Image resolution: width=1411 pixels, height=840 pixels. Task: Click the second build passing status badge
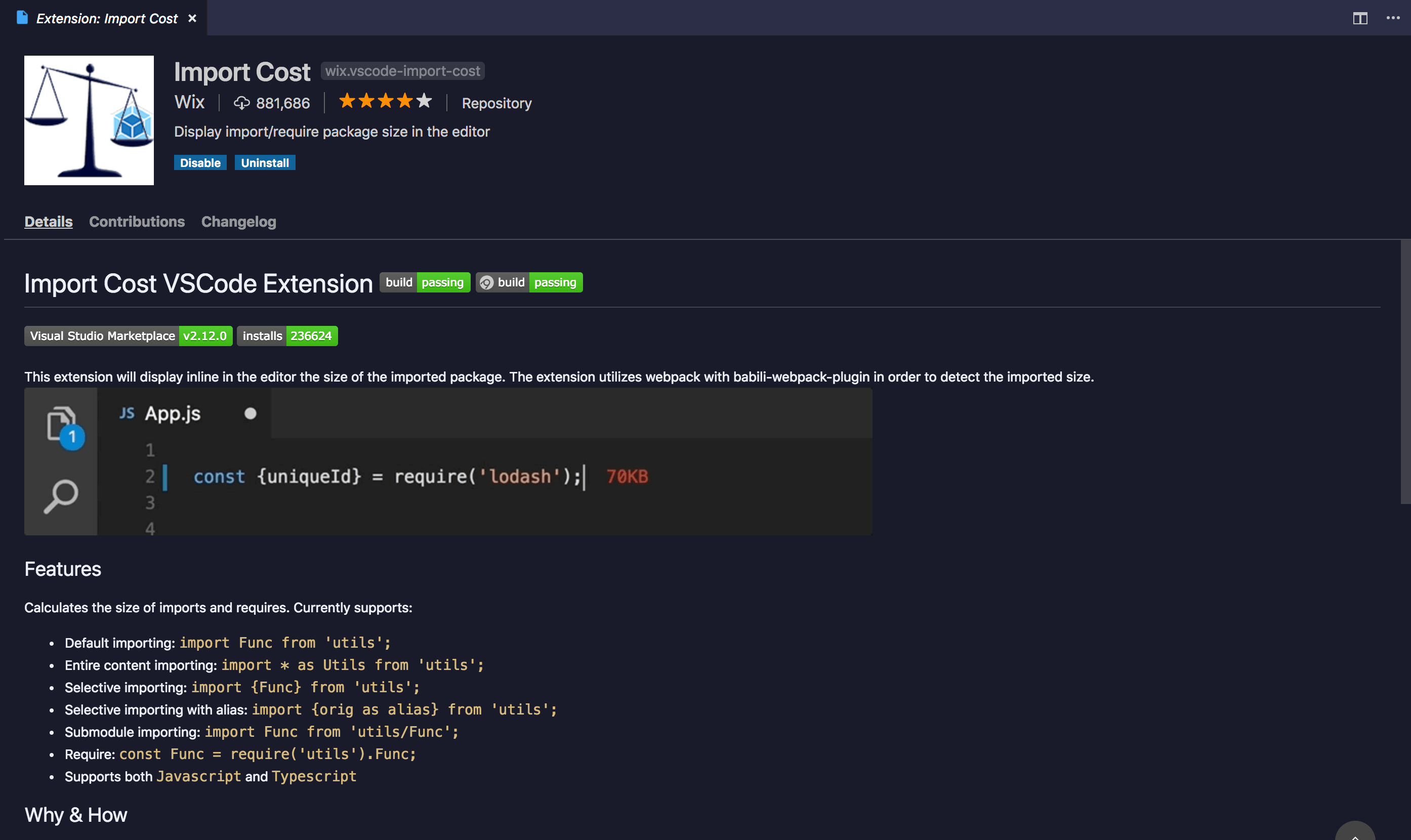point(529,281)
